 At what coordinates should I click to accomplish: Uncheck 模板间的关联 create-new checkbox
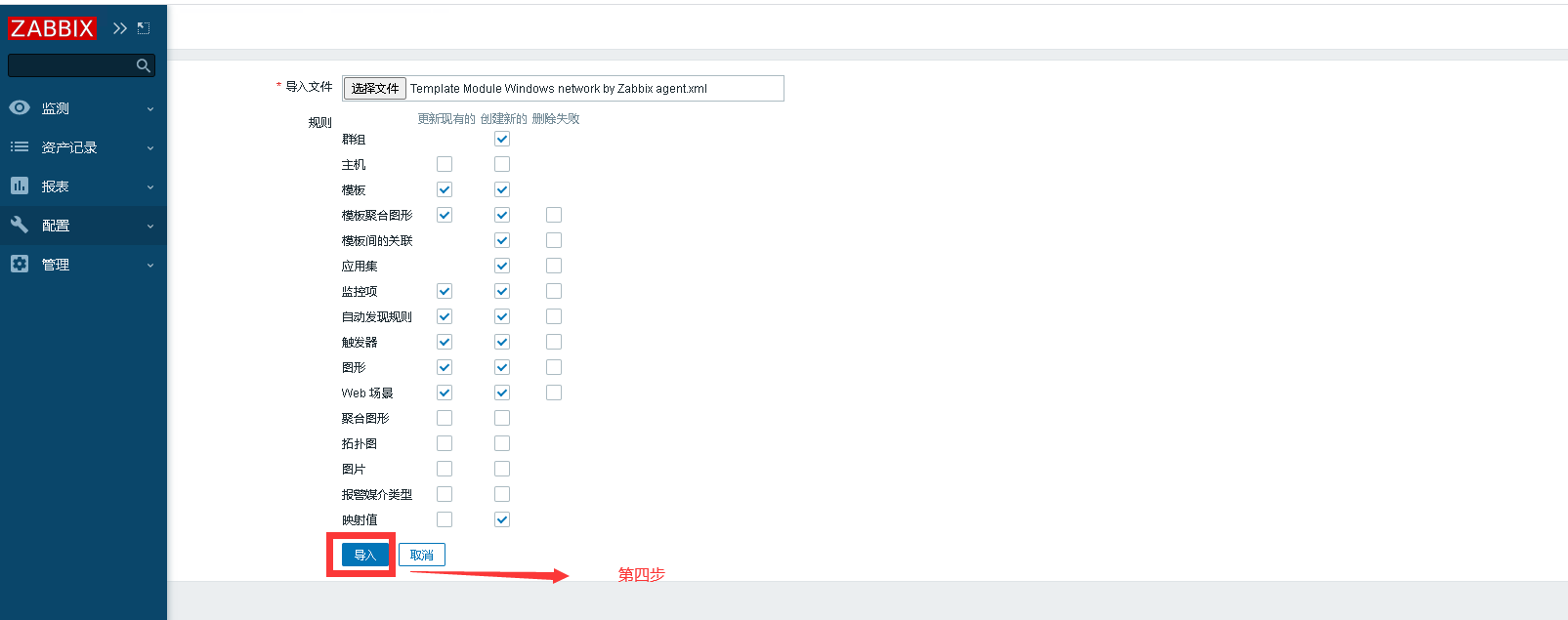pos(502,240)
